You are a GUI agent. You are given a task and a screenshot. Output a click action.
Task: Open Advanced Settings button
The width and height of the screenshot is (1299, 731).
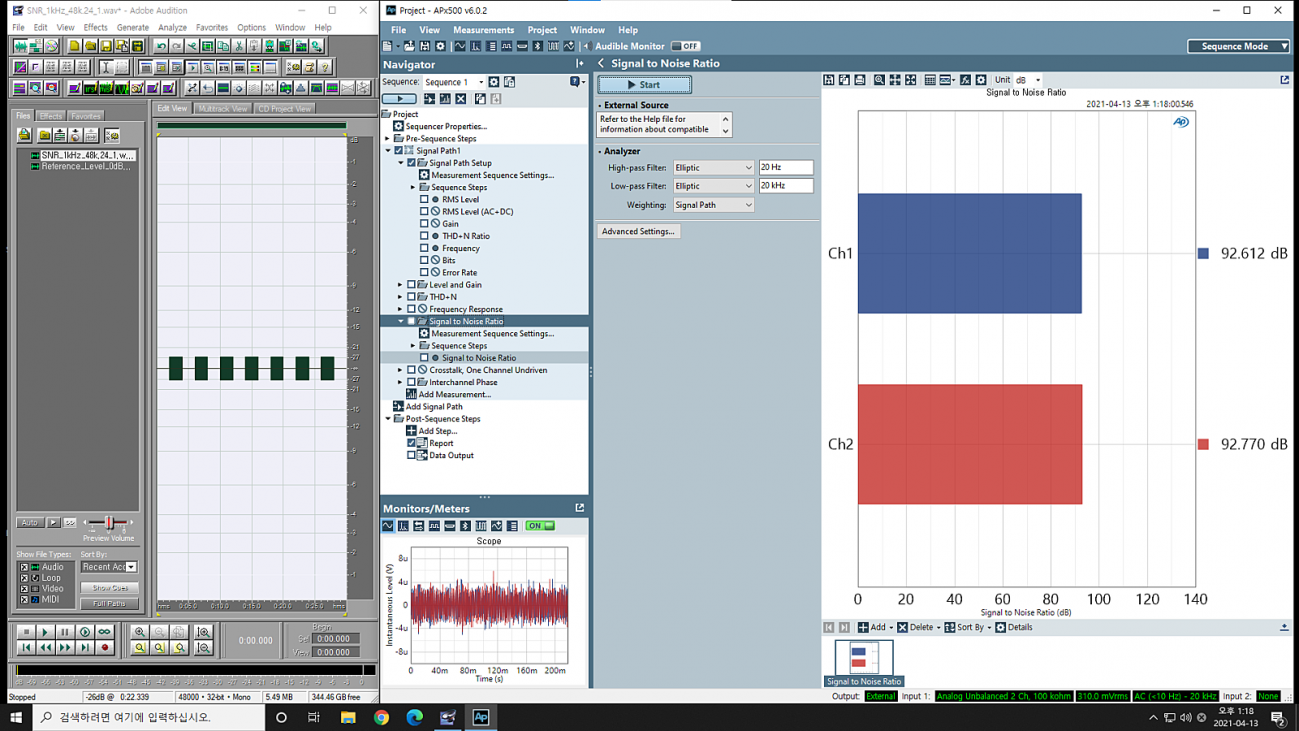638,231
